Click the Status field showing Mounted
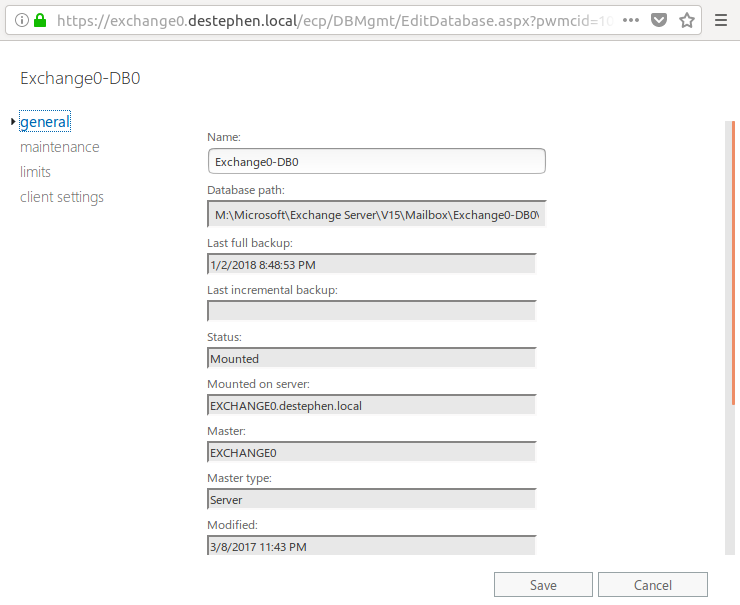This screenshot has height=605, width=740. (371, 358)
